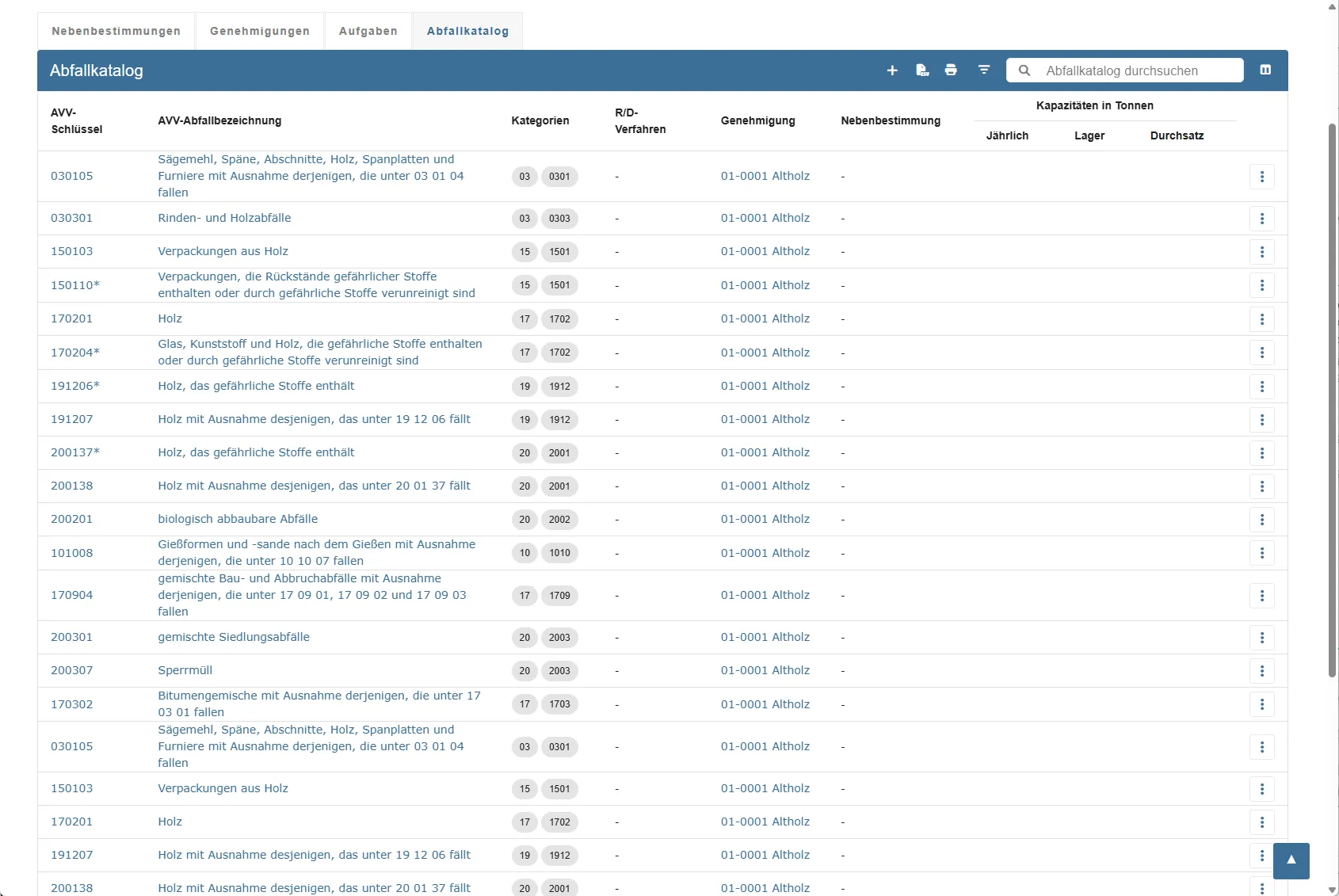
Task: Open the filter options for the Abfallkatalog
Action: click(x=984, y=71)
